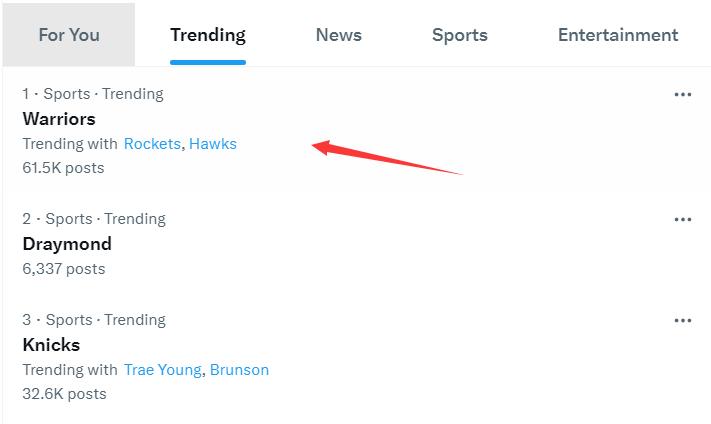Viewport: 711px width, 424px height.
Task: Open the Sports tab
Action: point(460,35)
